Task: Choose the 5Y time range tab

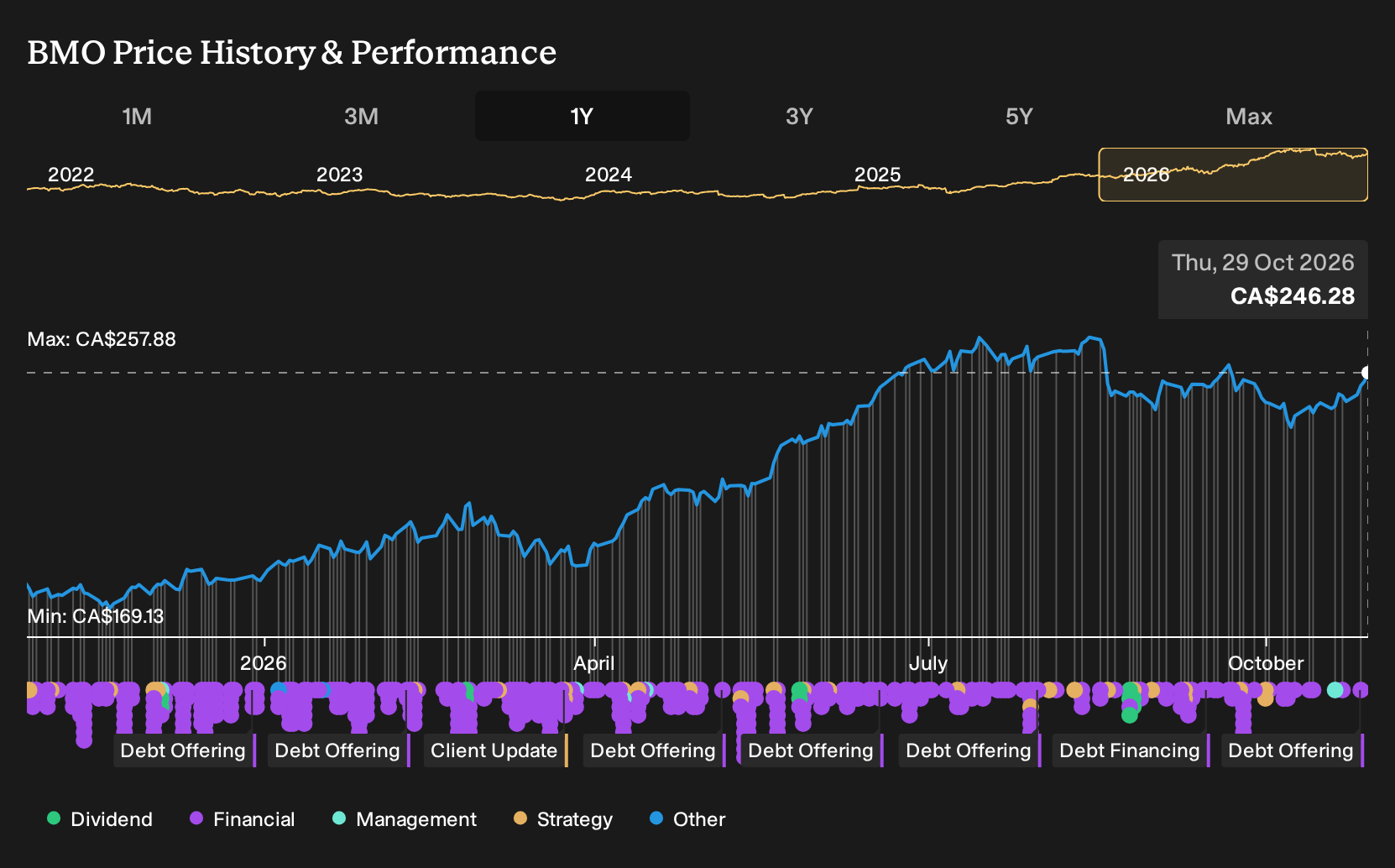Action: pos(1019,116)
